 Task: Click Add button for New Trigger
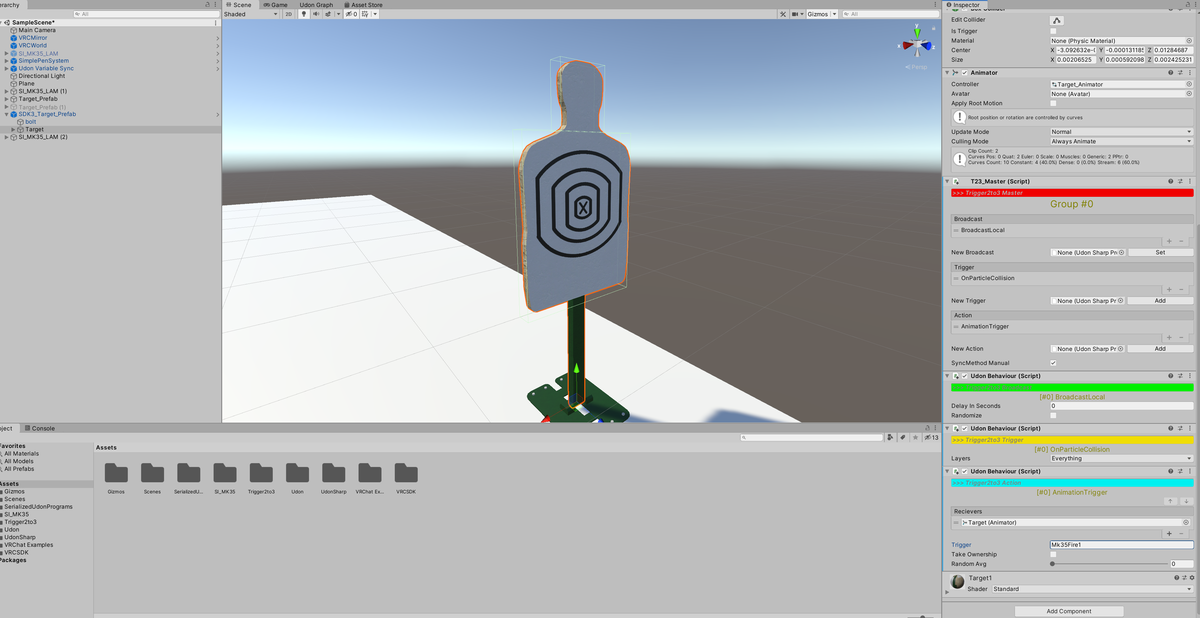(x=1160, y=301)
